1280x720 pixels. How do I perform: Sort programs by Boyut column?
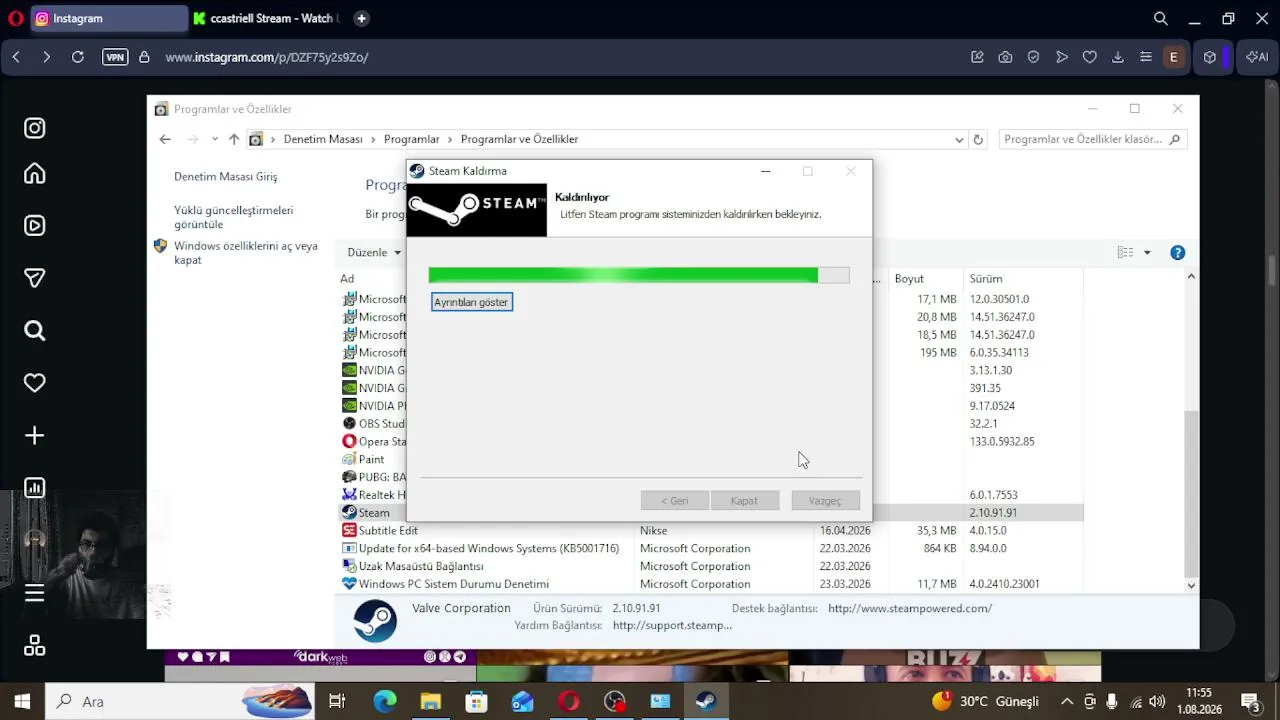pyautogui.click(x=909, y=279)
